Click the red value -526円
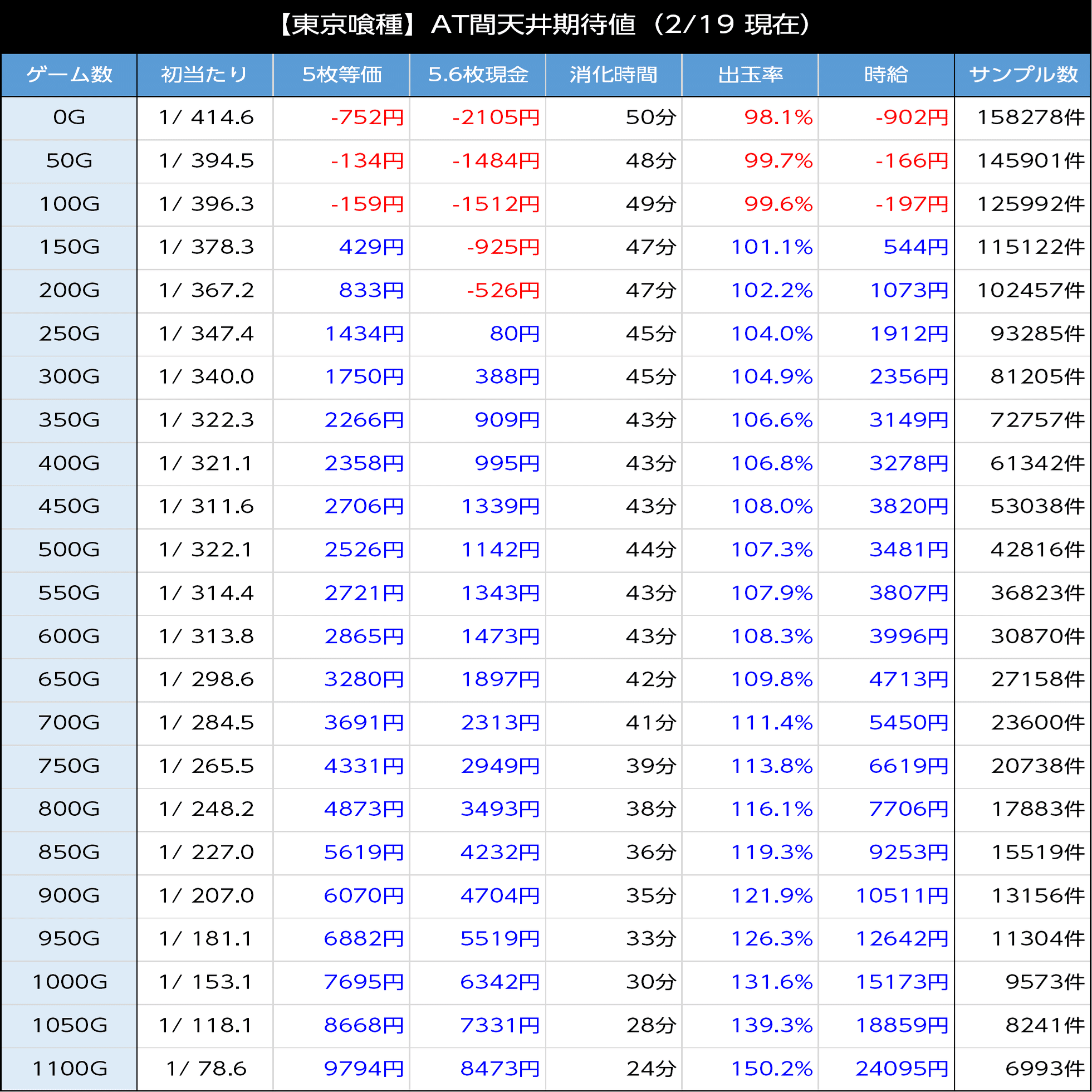The width and height of the screenshot is (1092, 1092). pos(503,291)
